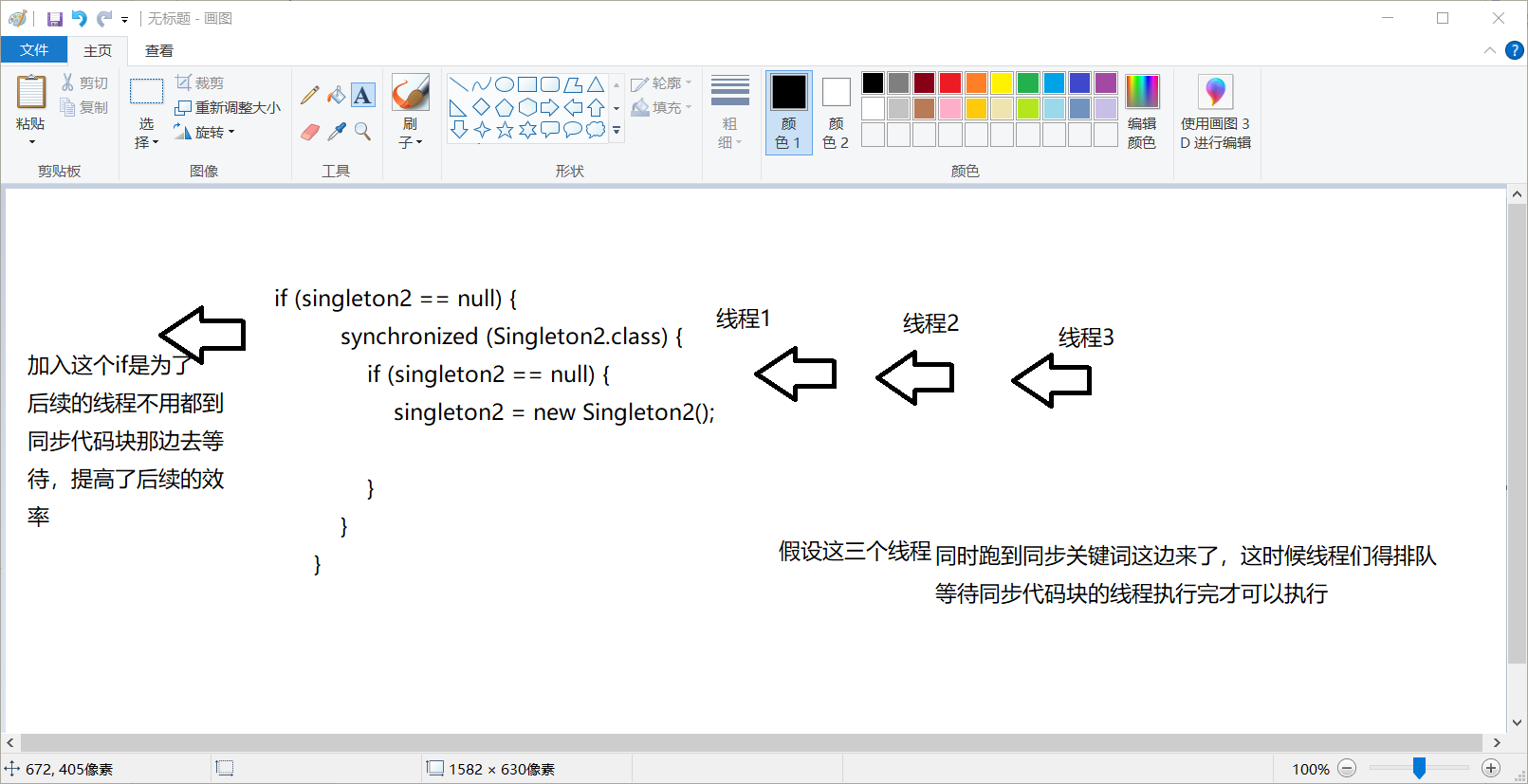Screen dimensions: 1528x784
Task: Choose the Left arrow shape
Action: point(573,107)
